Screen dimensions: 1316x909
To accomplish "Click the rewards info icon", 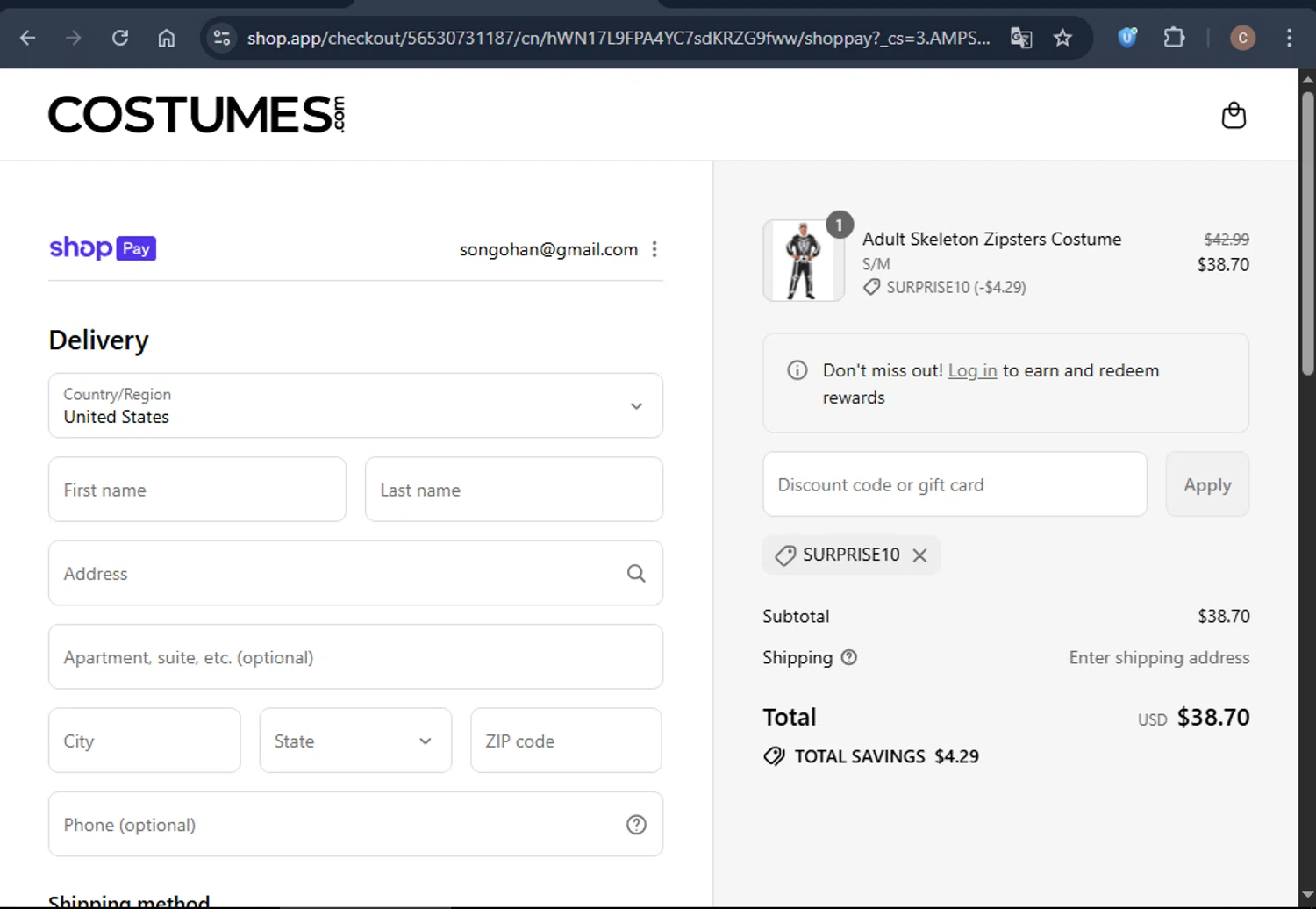I will 797,370.
